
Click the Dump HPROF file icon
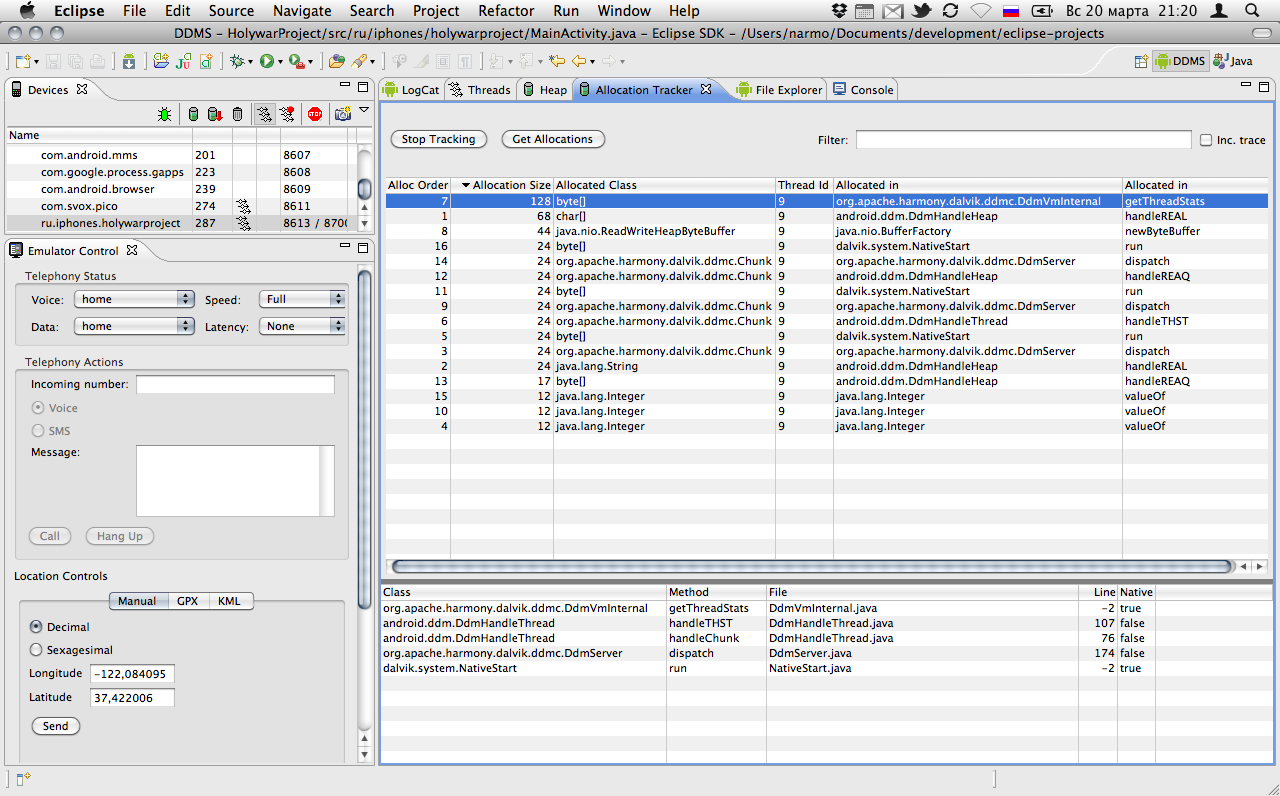tap(214, 114)
